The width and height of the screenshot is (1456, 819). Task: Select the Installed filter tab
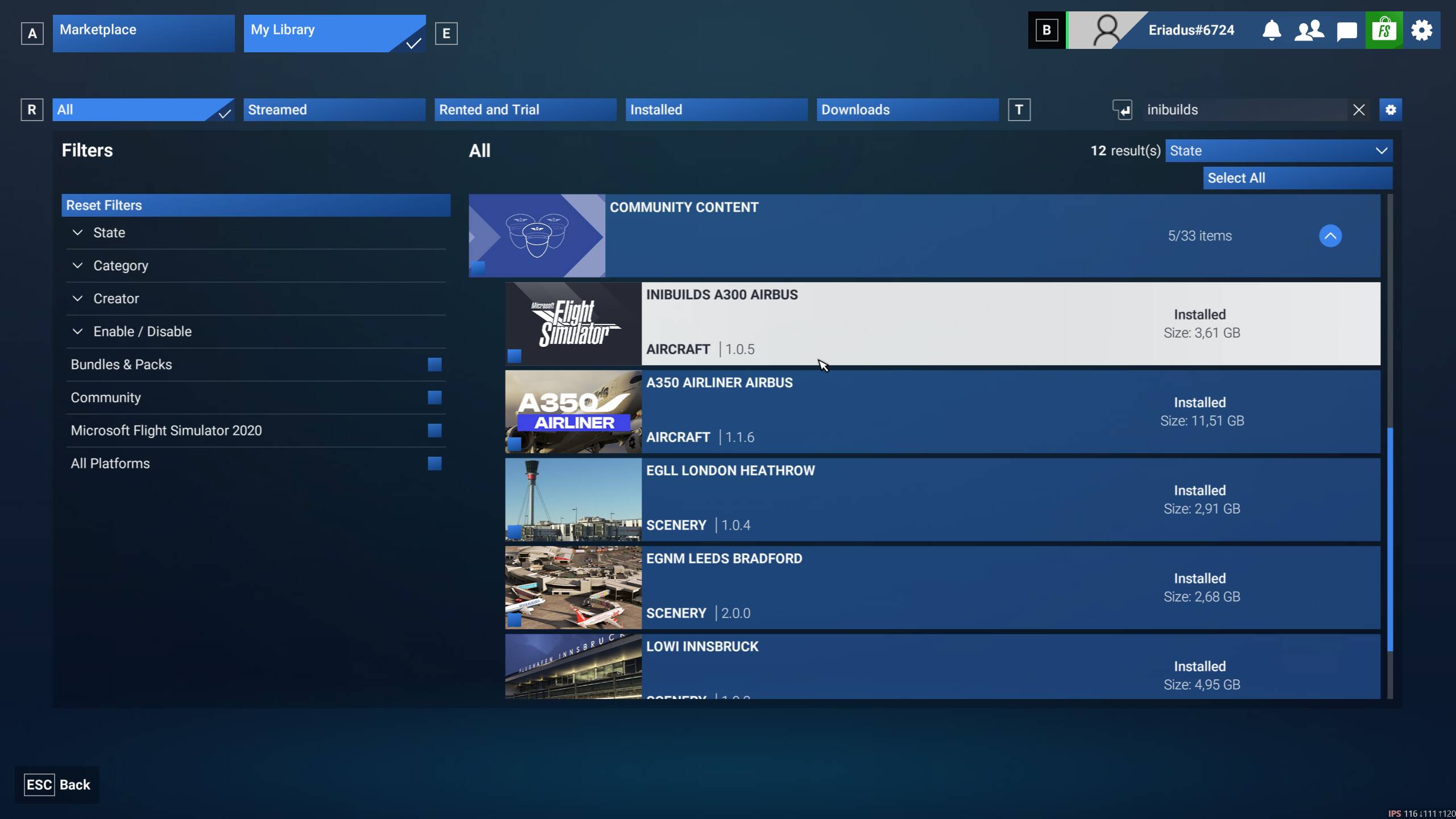point(716,110)
